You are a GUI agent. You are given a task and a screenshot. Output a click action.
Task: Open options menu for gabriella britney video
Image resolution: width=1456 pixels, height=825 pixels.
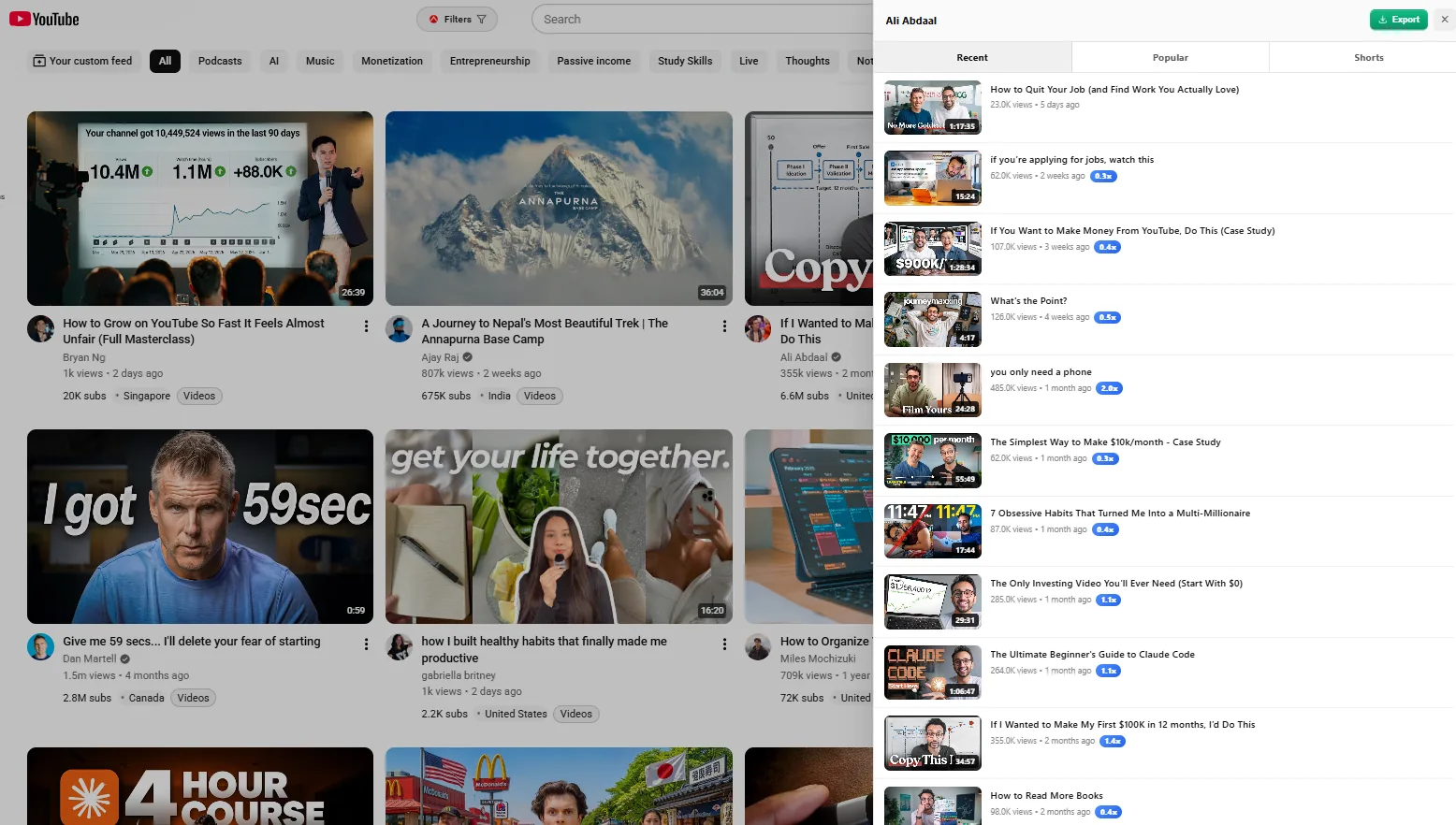tap(724, 644)
